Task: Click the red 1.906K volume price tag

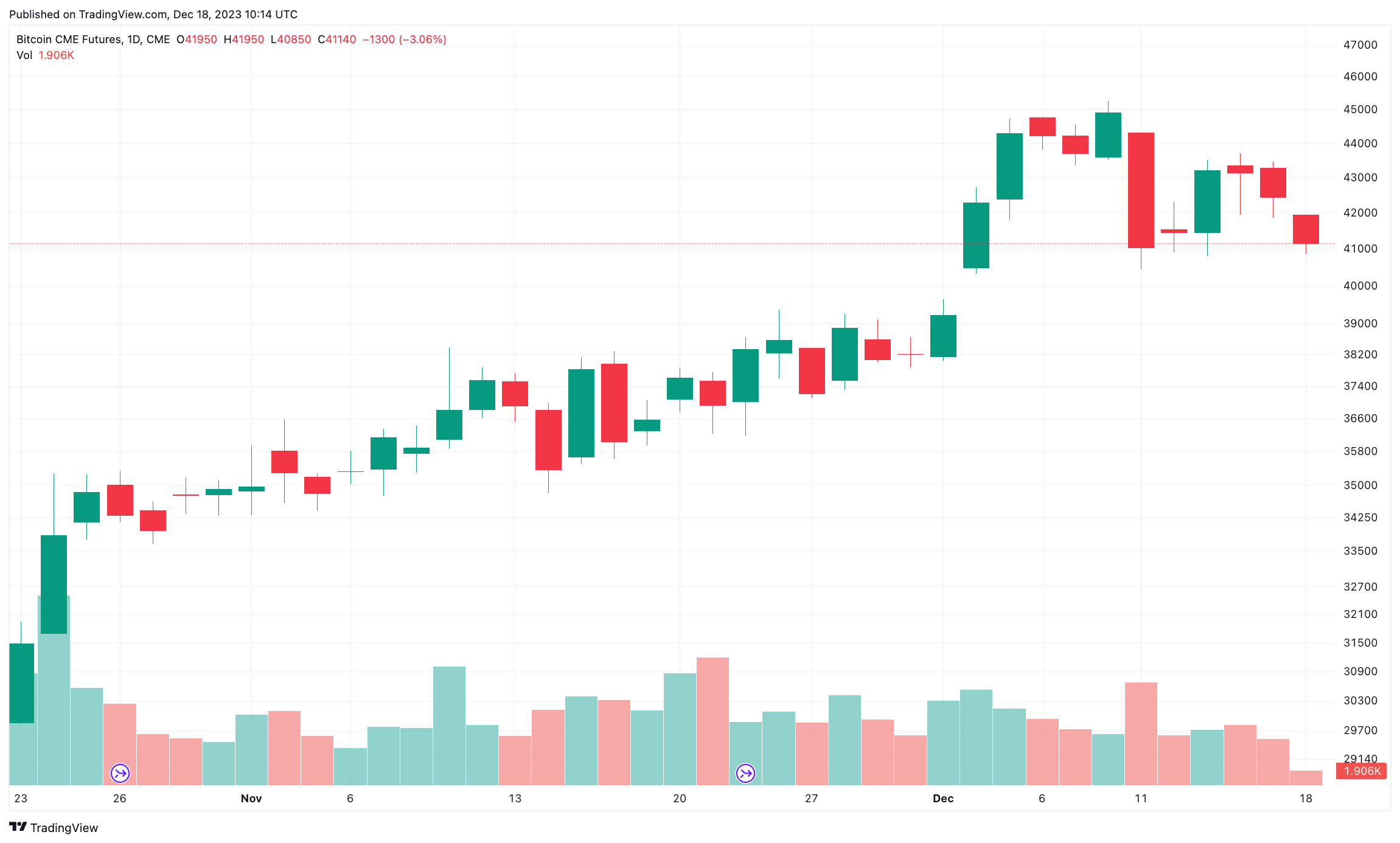Action: [1362, 771]
